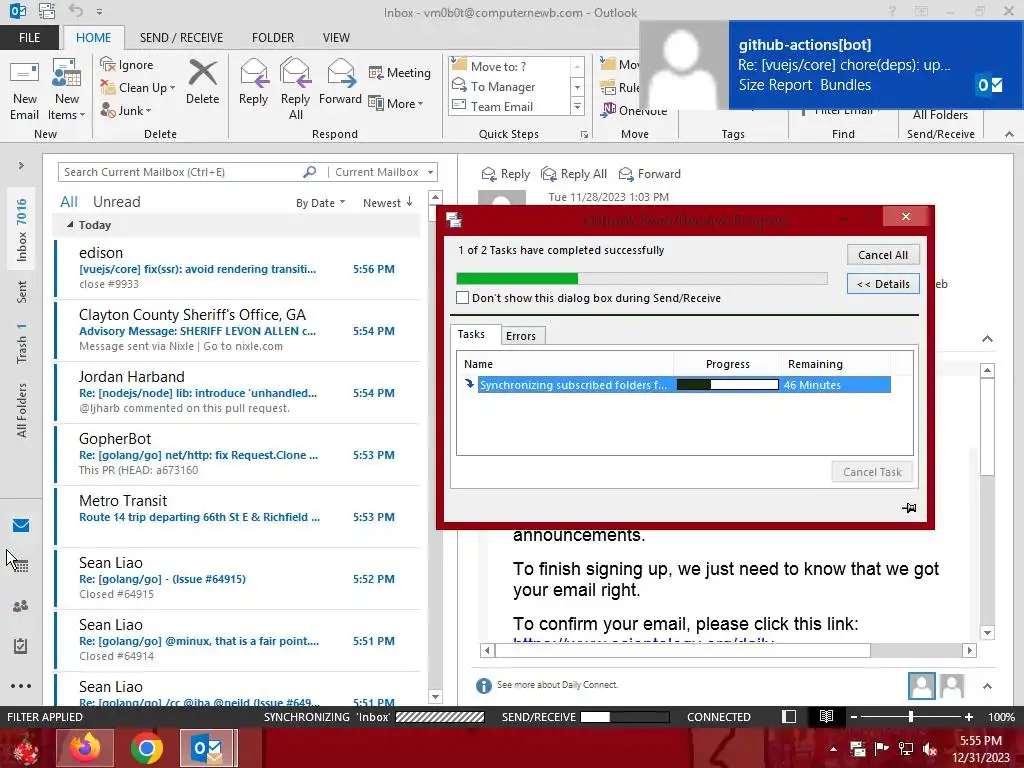
Task: Collapse the ribbon
Action: 1009,134
